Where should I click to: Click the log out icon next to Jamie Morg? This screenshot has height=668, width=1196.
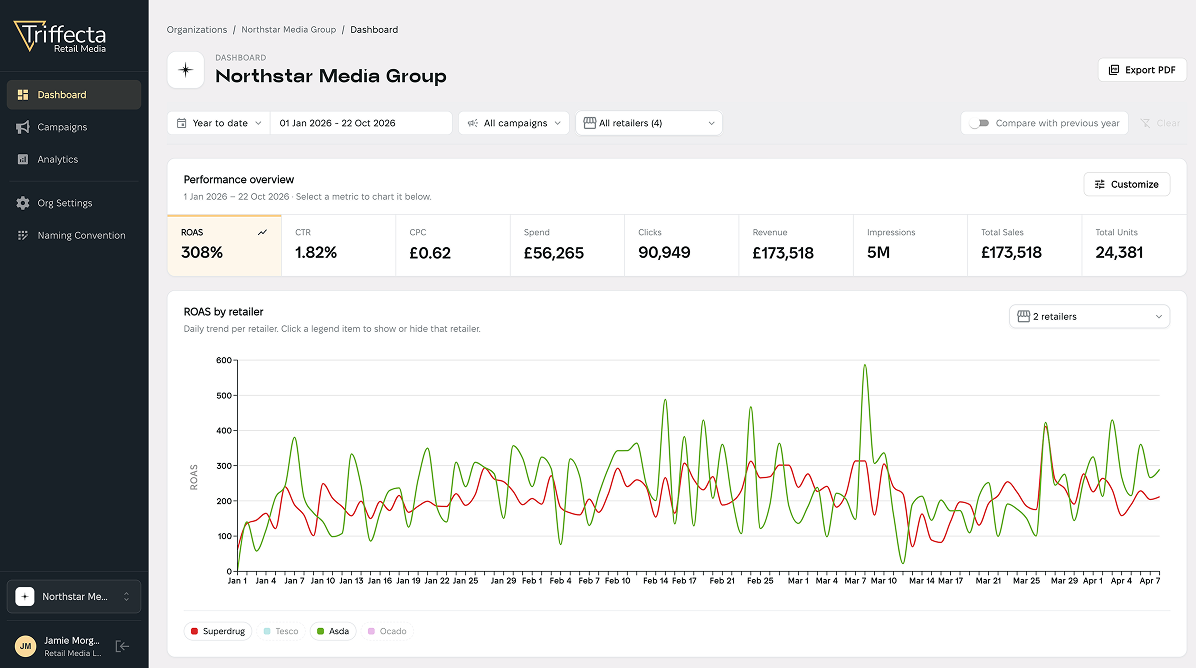(122, 647)
